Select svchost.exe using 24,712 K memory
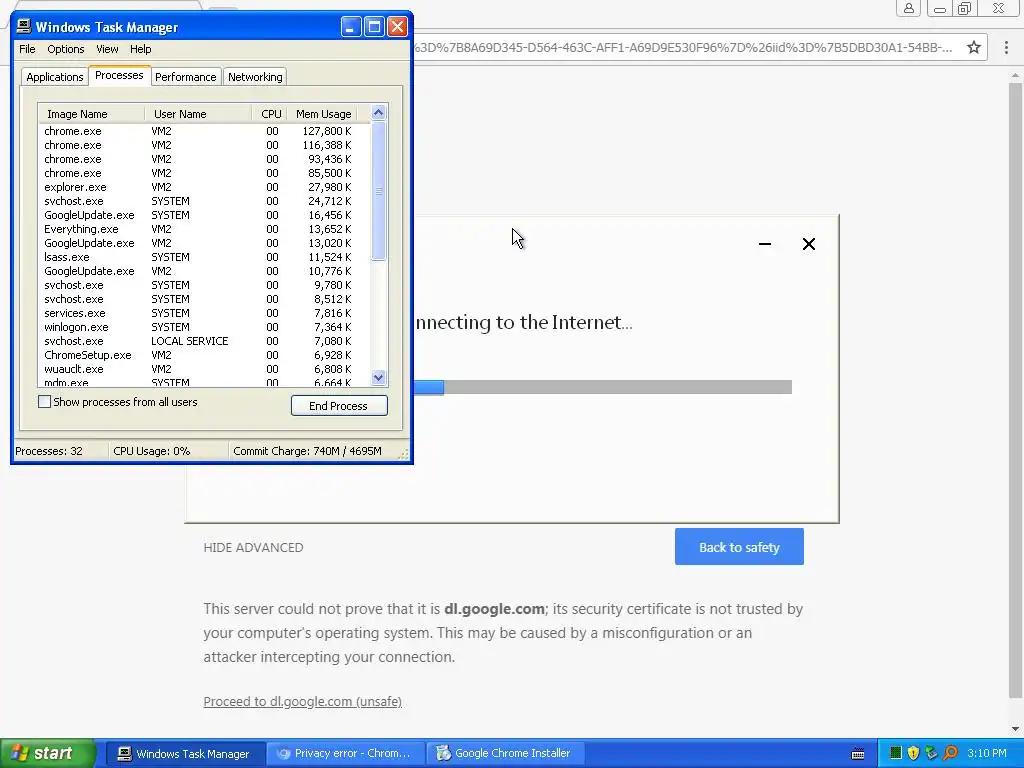This screenshot has height=768, width=1024. point(204,200)
